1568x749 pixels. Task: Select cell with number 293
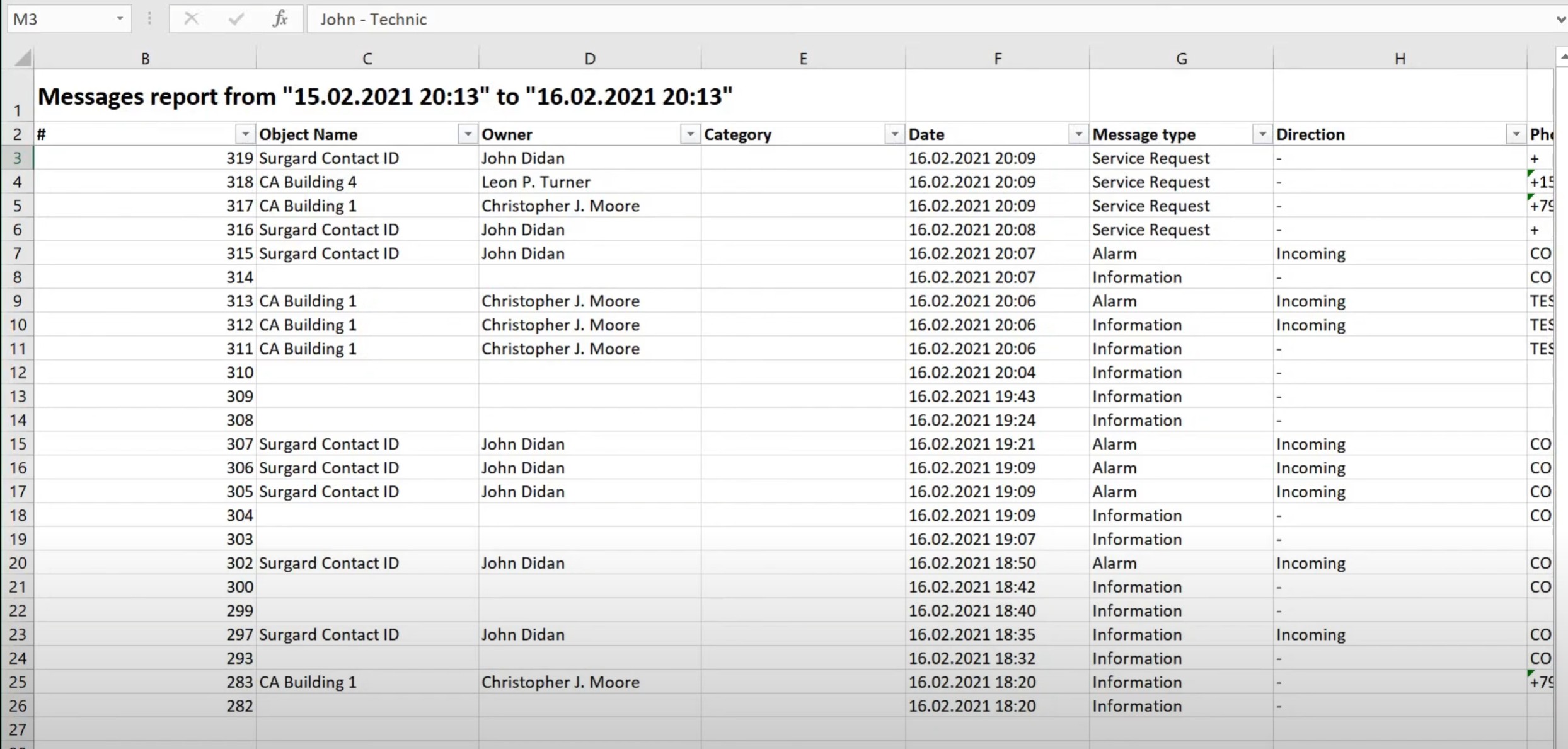[x=145, y=659]
